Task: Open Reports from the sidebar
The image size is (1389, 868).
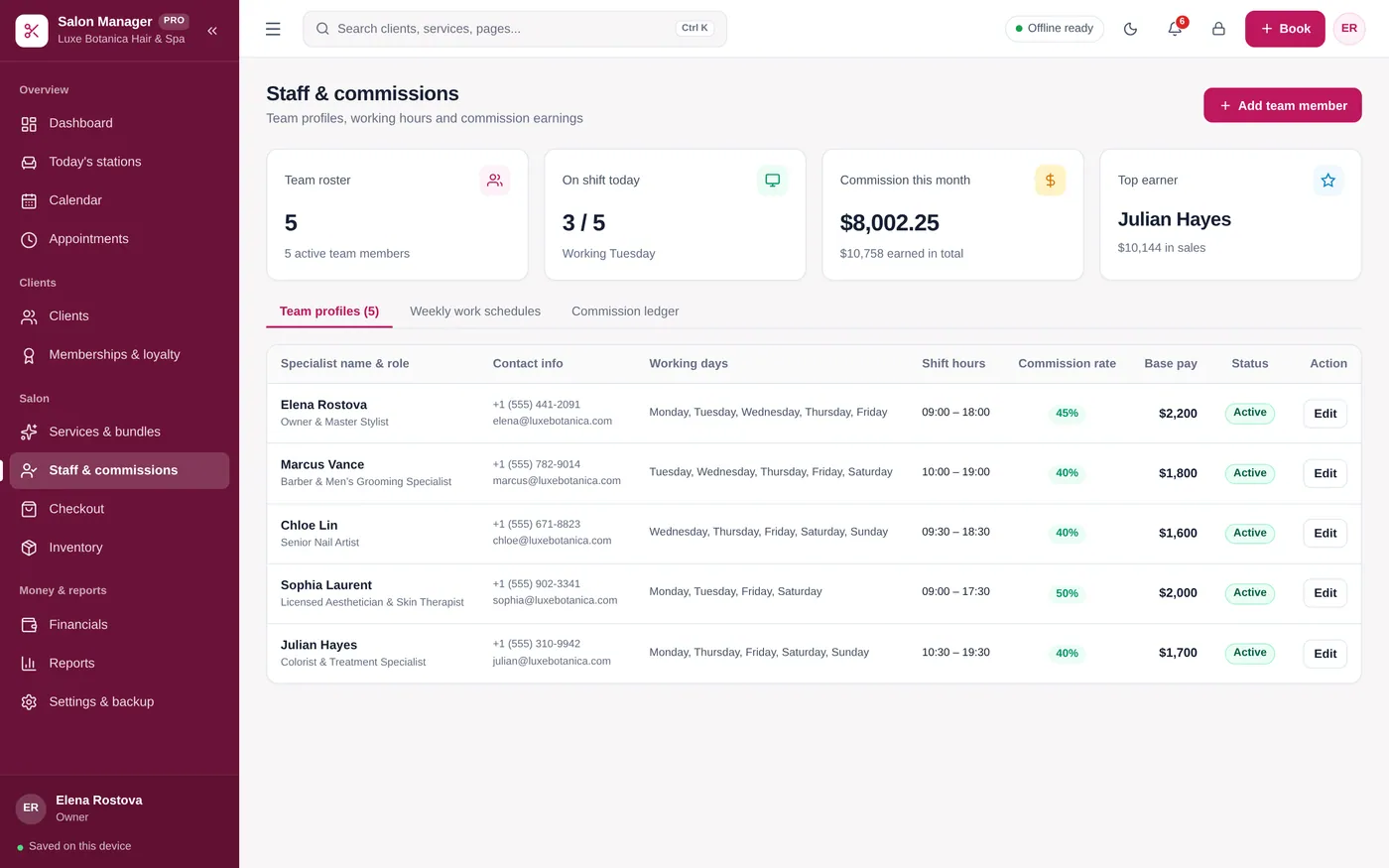Action: 119,664
